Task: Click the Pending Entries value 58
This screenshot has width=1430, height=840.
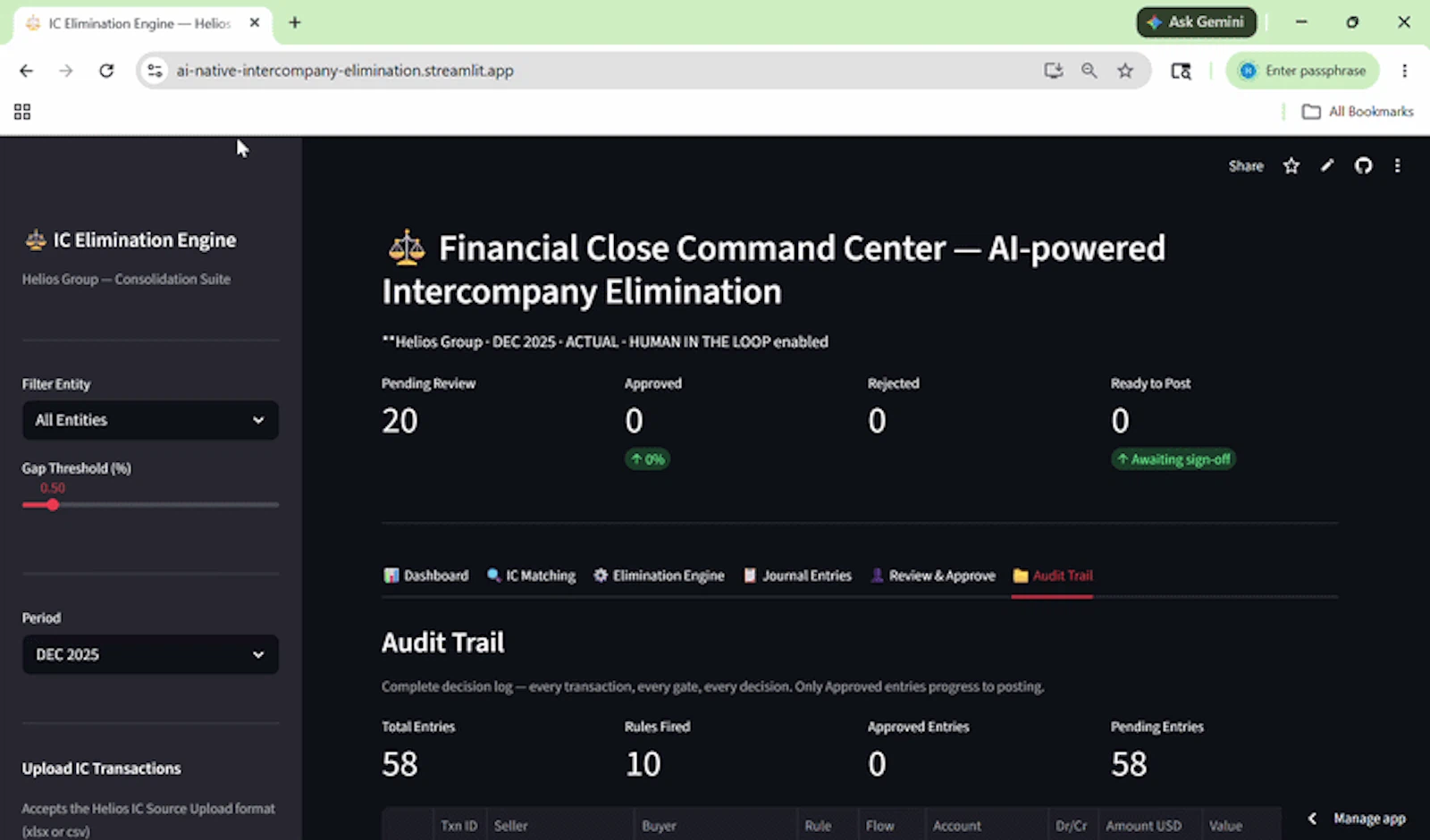Action: coord(1129,764)
